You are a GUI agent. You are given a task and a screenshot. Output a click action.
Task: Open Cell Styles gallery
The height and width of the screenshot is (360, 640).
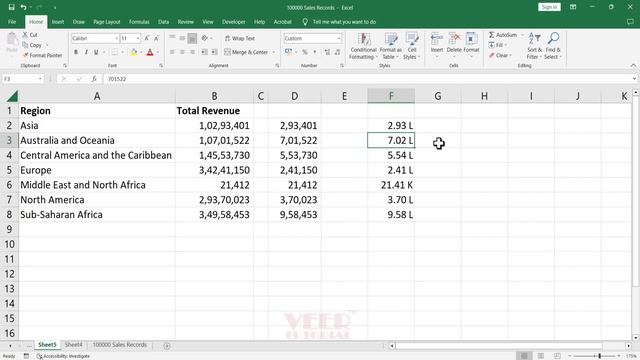point(411,46)
